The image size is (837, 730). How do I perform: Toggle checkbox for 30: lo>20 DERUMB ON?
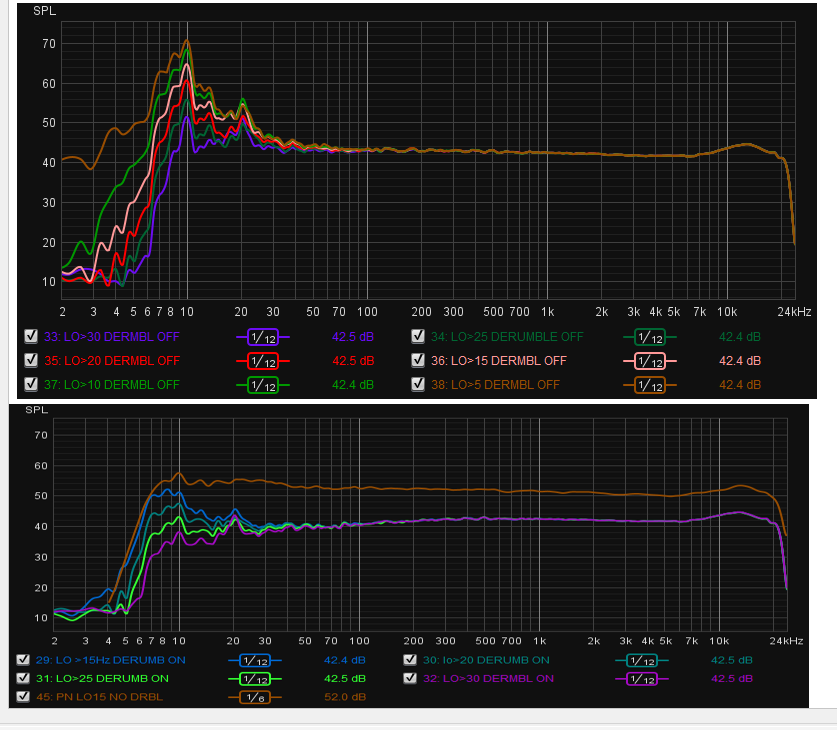[x=410, y=660]
